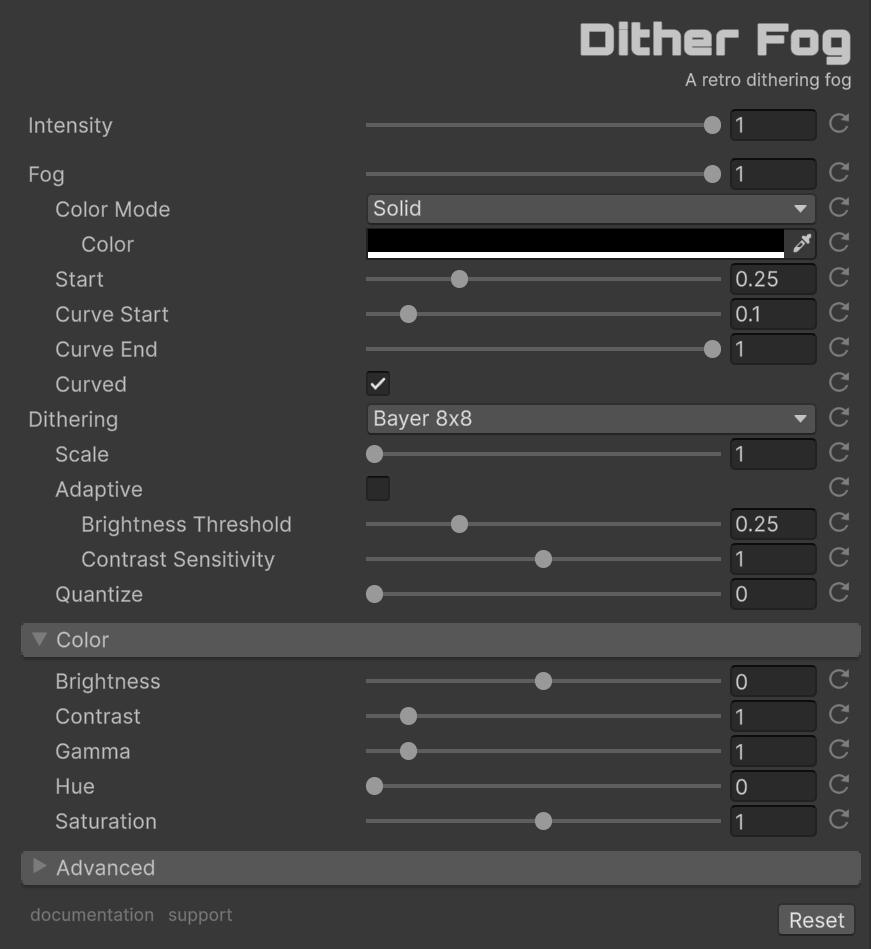Click reset icon next to Gamma
Image resolution: width=871 pixels, height=949 pixels.
click(839, 749)
